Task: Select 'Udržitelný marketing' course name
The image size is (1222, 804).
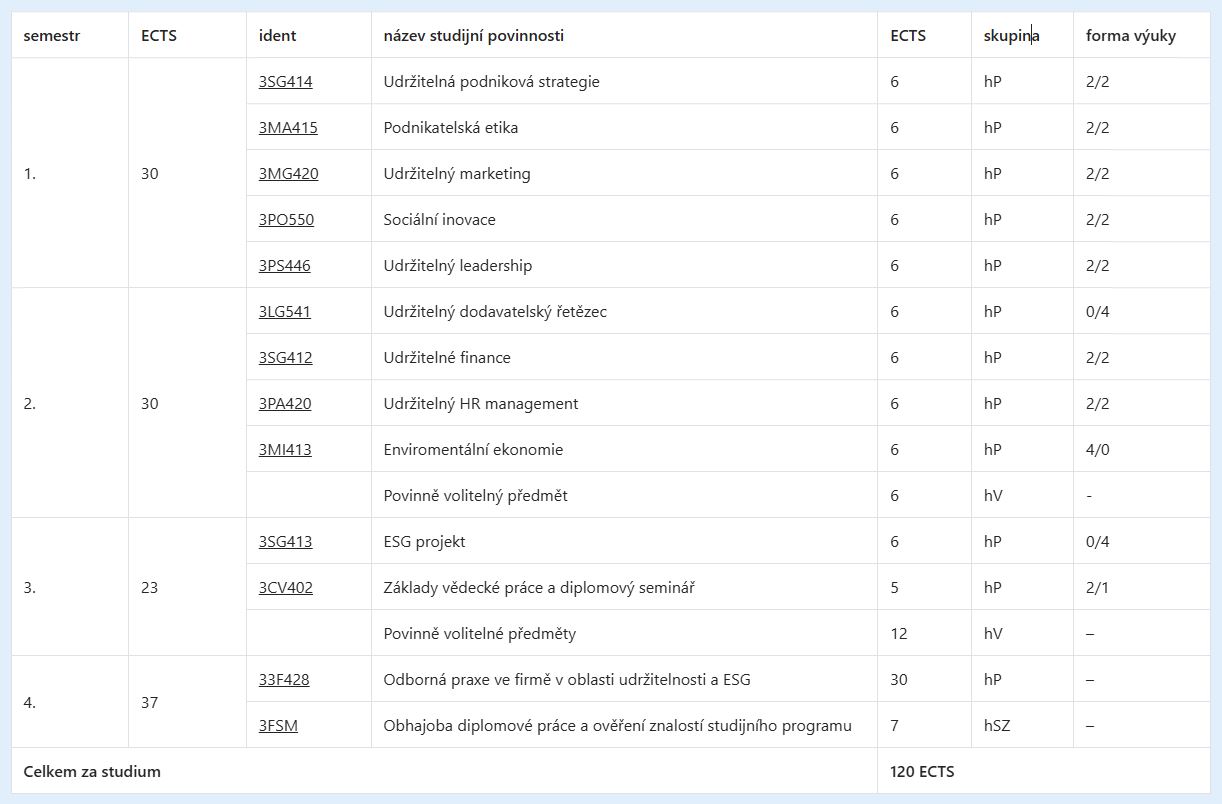Action: [x=457, y=174]
